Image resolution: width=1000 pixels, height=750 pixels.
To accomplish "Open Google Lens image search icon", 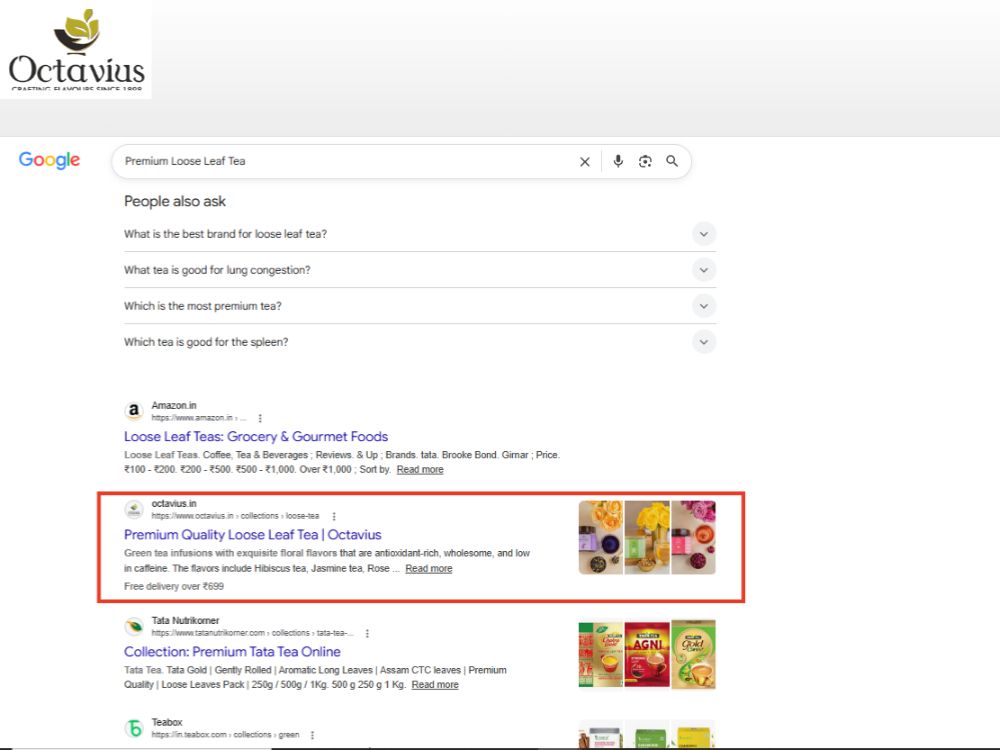I will (x=645, y=161).
